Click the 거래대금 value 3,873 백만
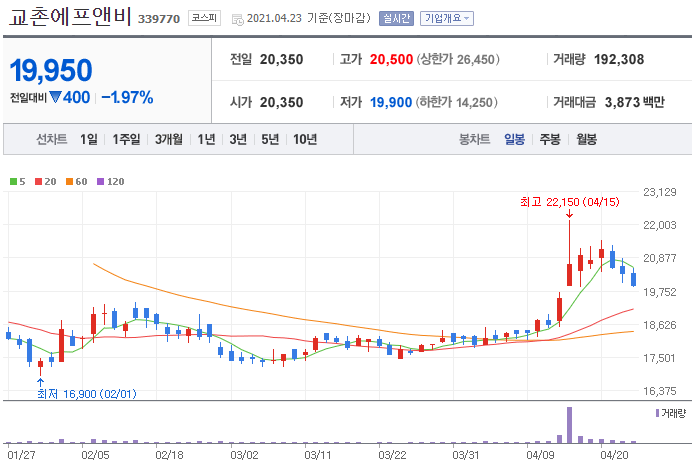The width and height of the screenshot is (692, 463). [635, 102]
